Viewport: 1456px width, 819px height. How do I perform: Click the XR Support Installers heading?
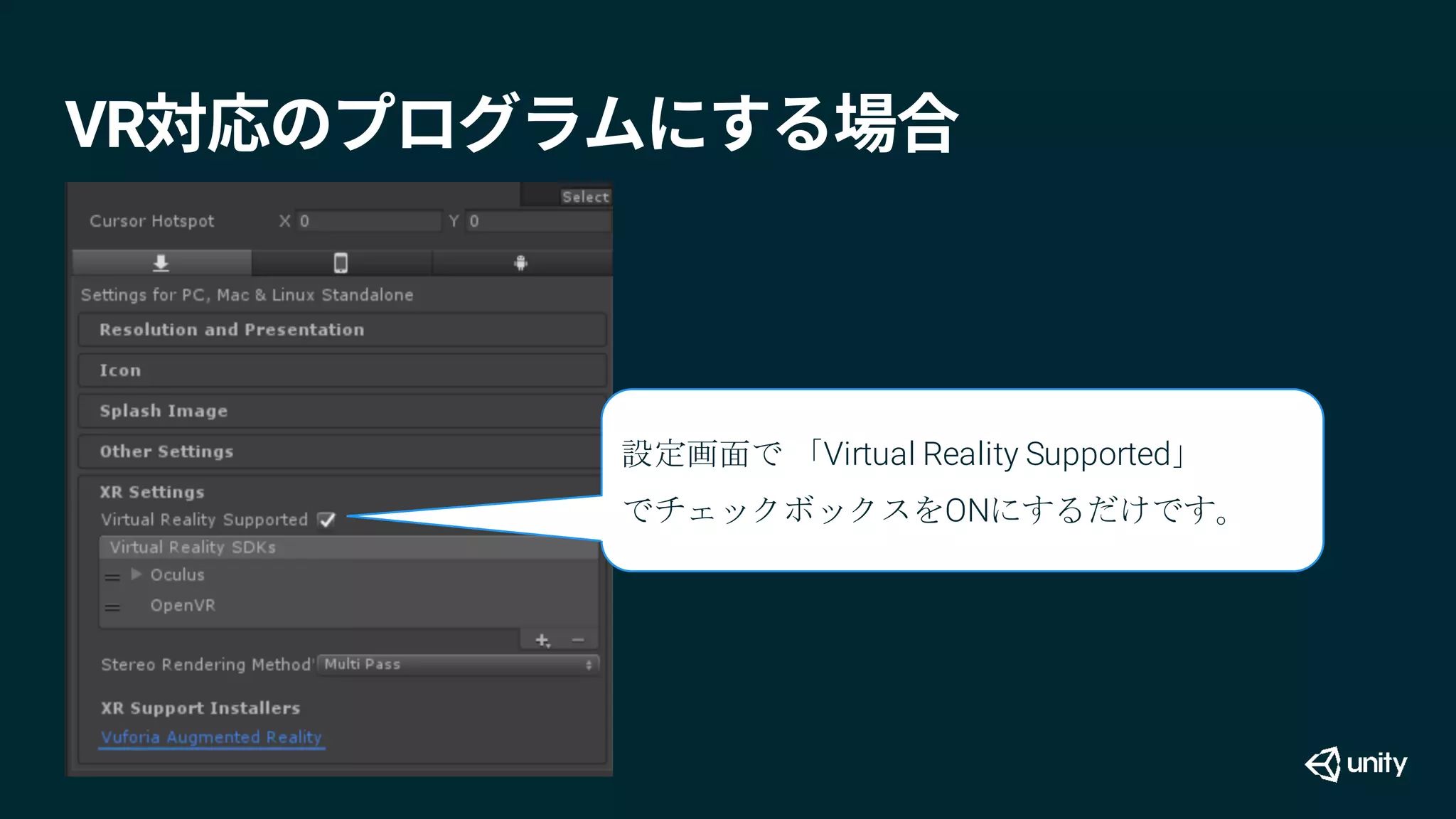tap(200, 708)
